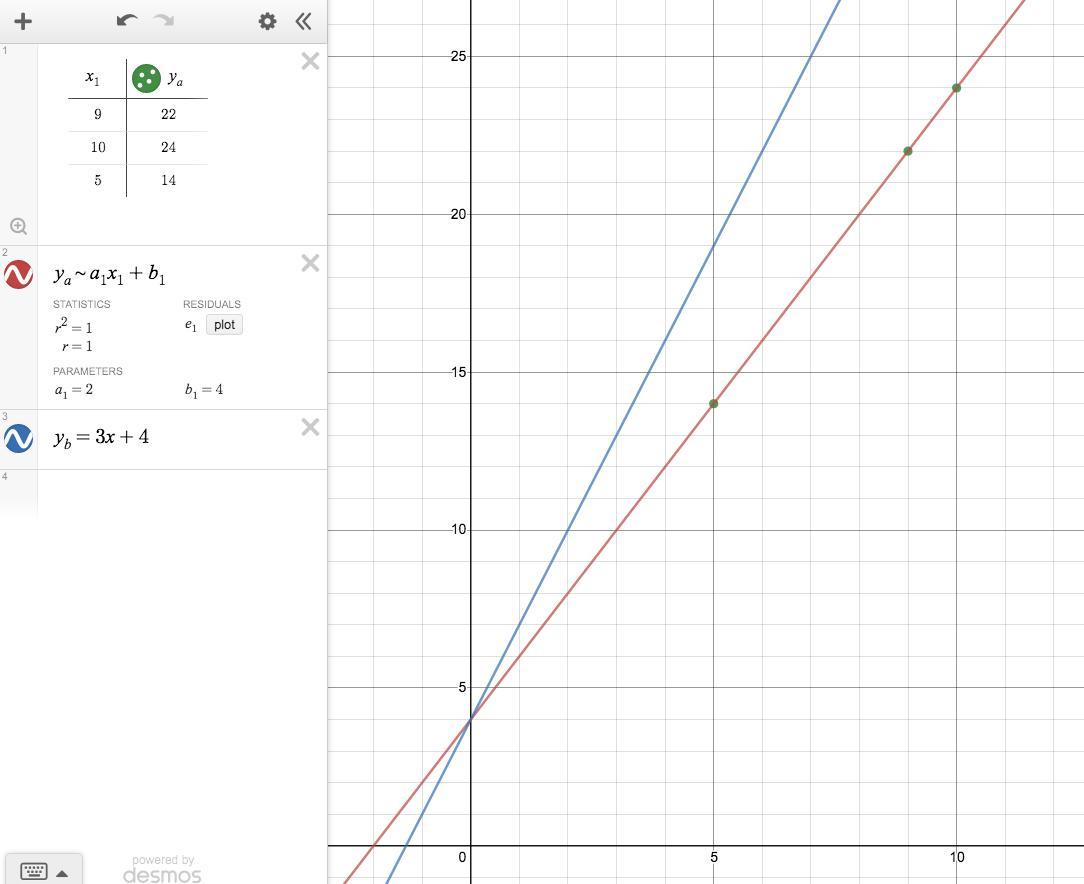The height and width of the screenshot is (884, 1084).
Task: Delete the y_b = 3x + 4 expression
Action: point(310,427)
